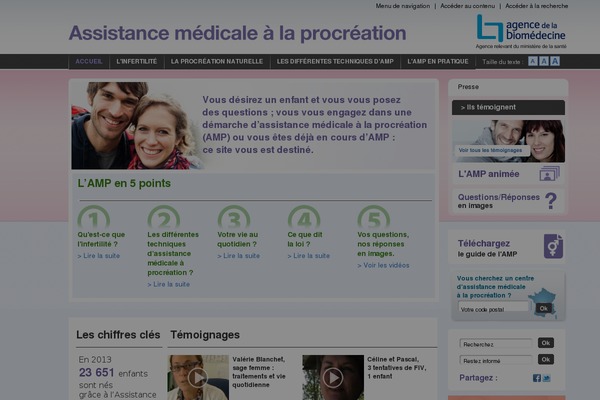Open the Ils témoignent section
600x400 pixels.
[508, 108]
